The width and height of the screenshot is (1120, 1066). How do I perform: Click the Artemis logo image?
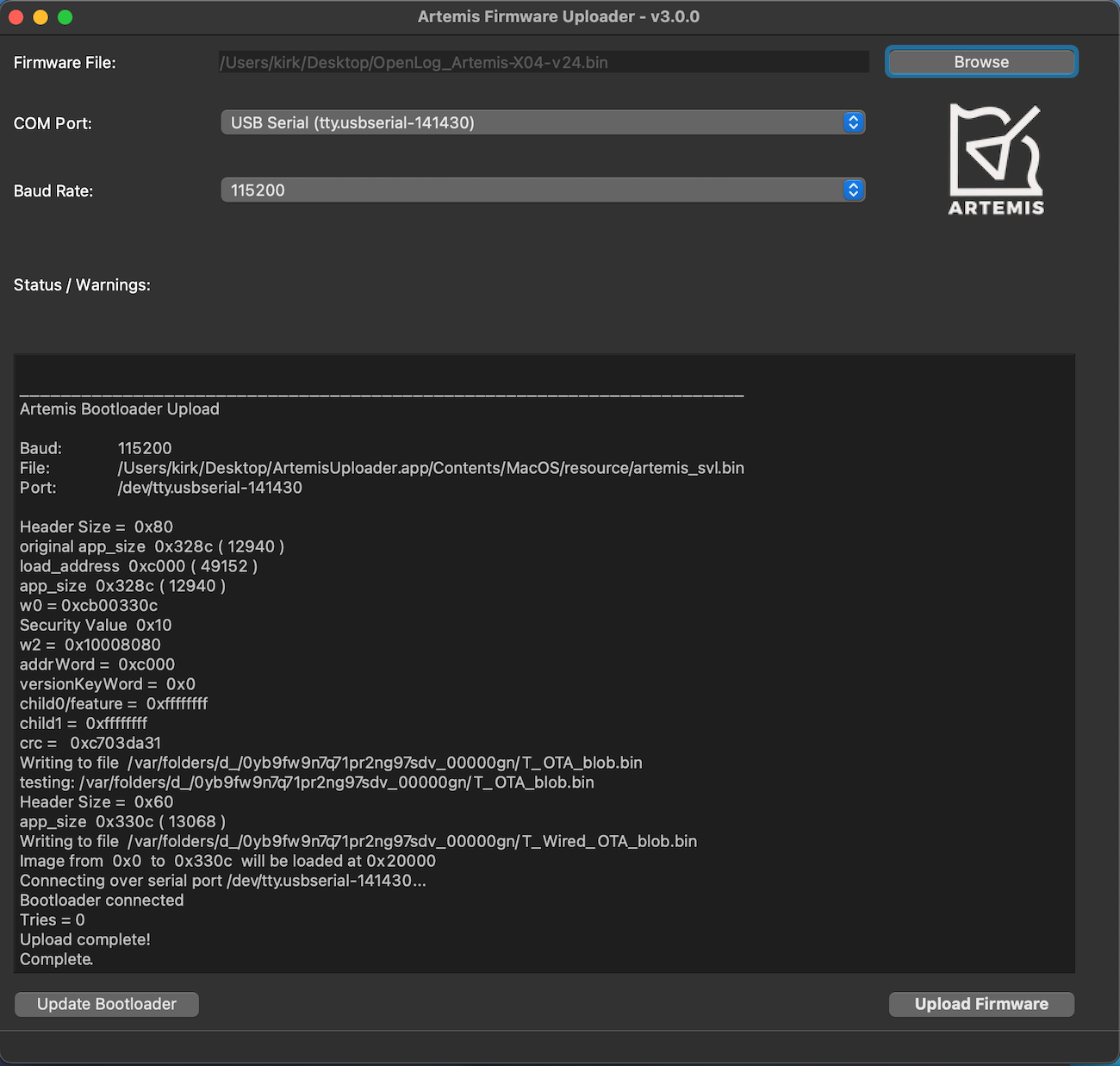pyautogui.click(x=996, y=159)
